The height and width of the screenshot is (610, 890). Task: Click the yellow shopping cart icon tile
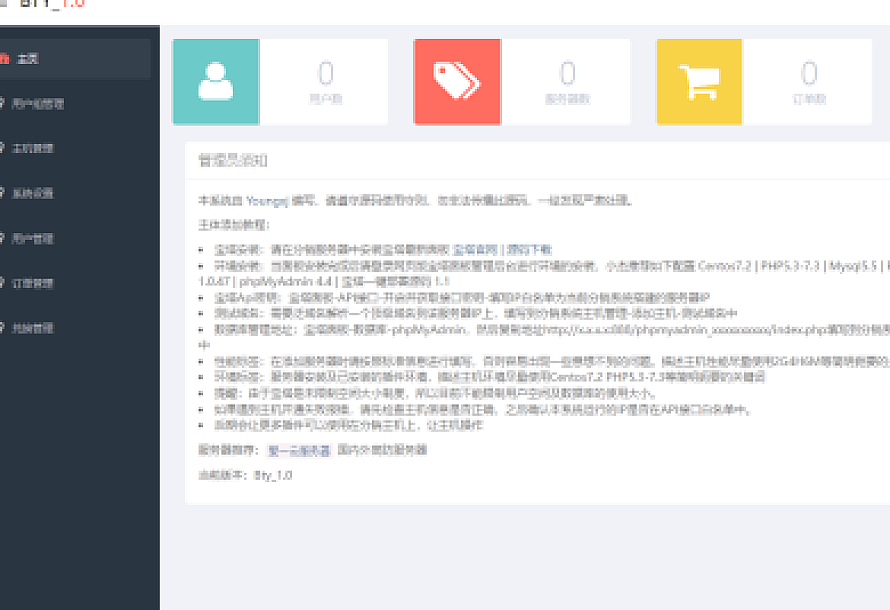click(x=699, y=82)
